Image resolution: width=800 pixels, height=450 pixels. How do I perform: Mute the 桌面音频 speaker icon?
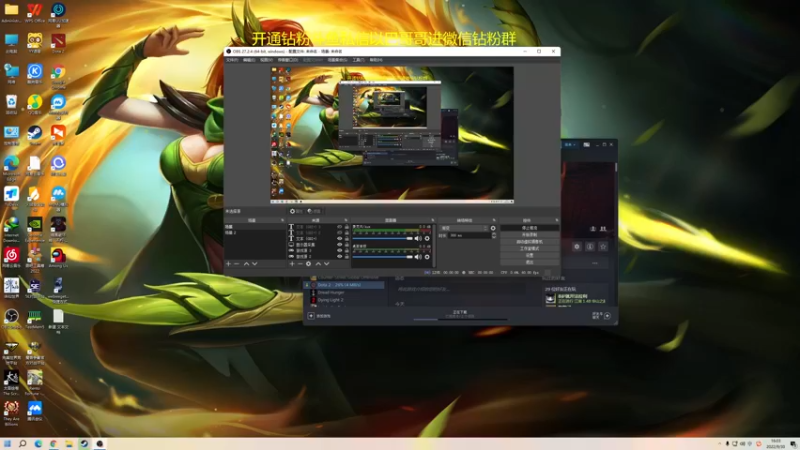418,257
